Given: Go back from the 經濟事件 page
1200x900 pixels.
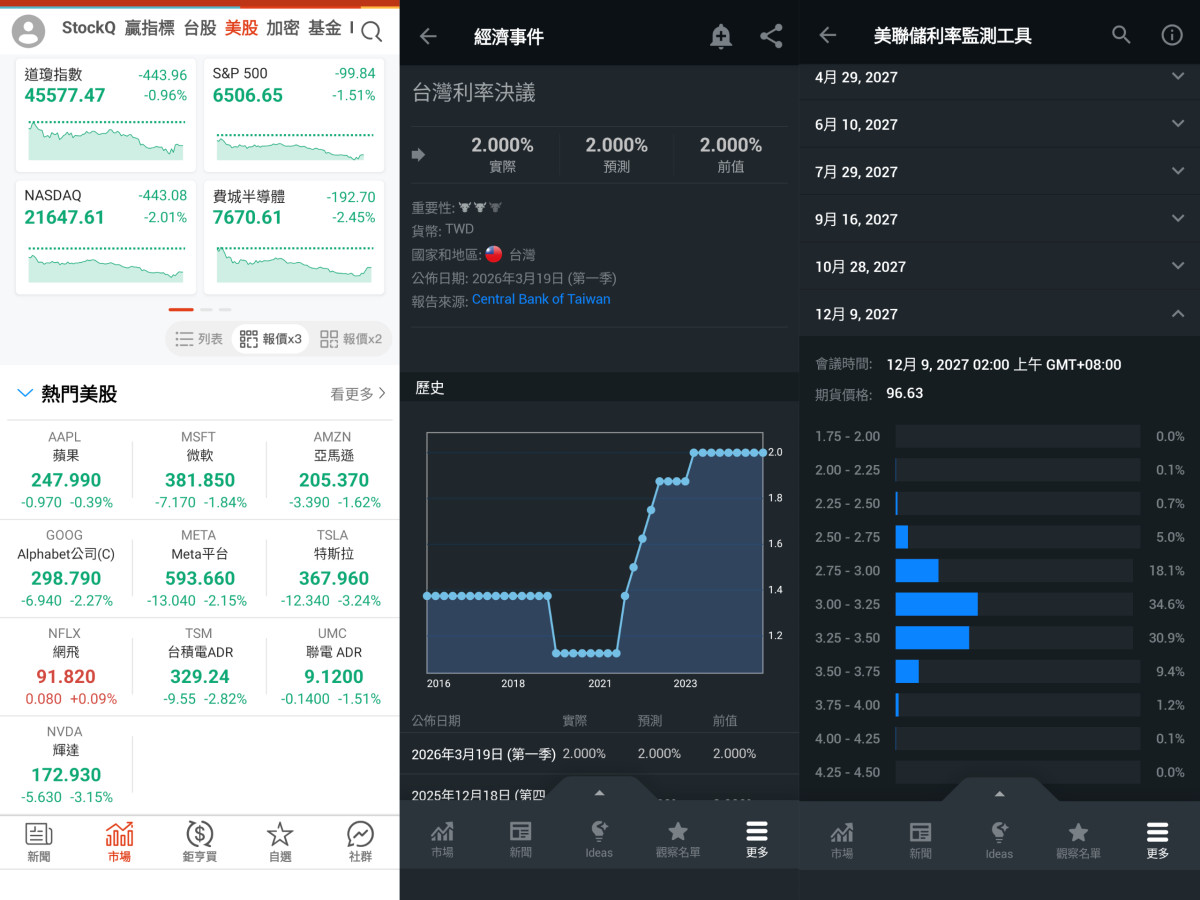Looking at the screenshot, I should [428, 37].
